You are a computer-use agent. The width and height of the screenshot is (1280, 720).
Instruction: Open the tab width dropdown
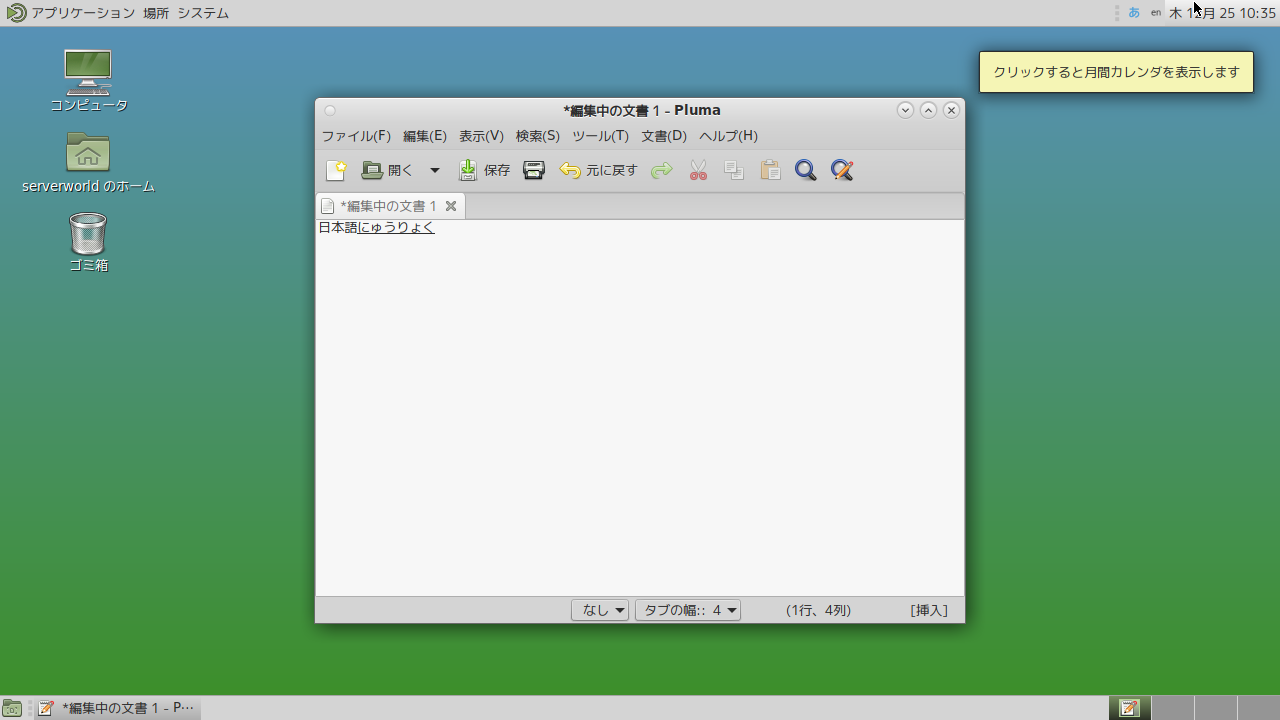click(688, 610)
